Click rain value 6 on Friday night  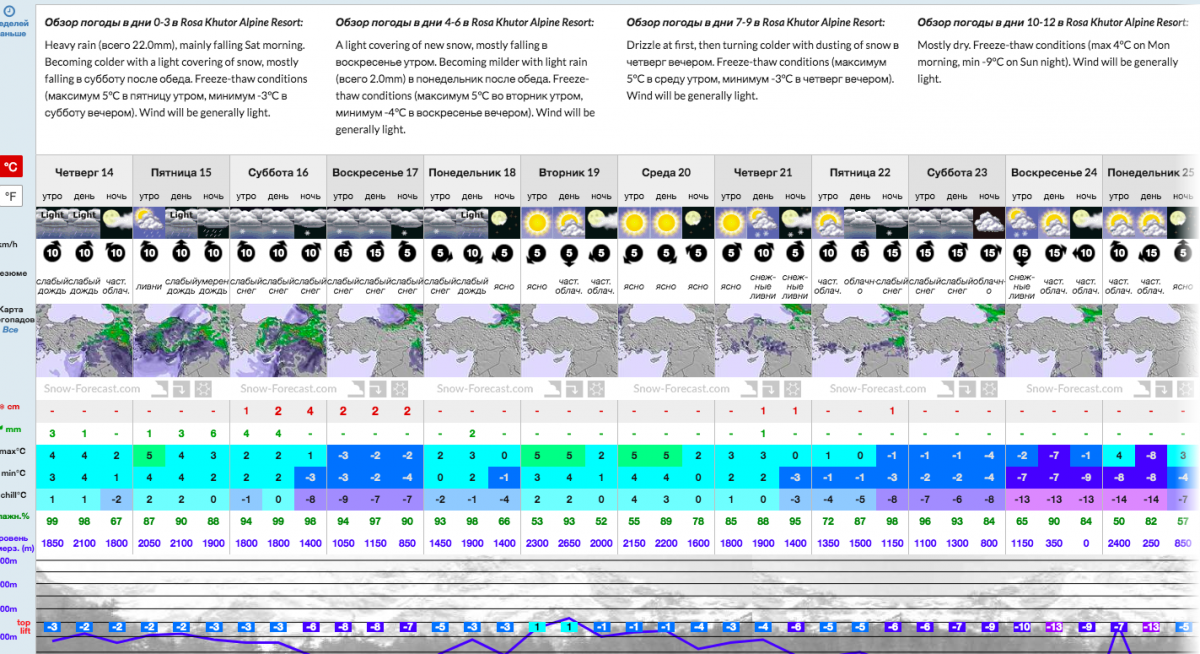pos(213,433)
